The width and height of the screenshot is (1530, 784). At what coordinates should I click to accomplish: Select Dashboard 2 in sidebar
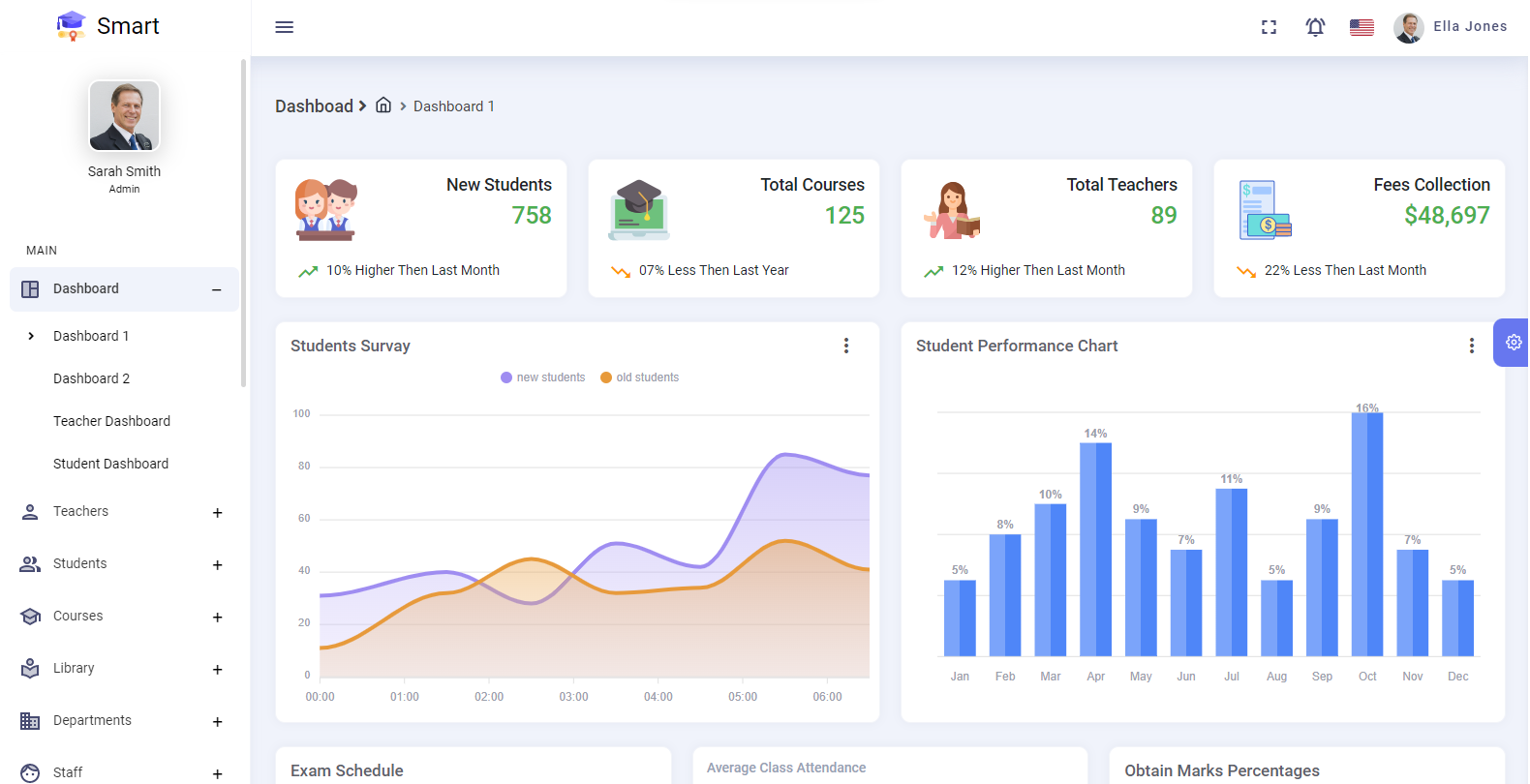(x=91, y=378)
